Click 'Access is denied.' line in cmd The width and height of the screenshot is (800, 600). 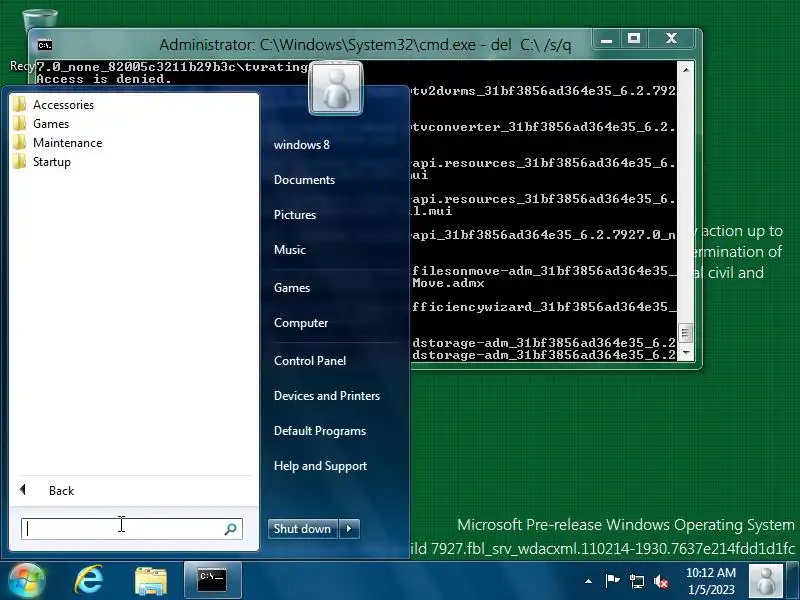[x=104, y=79]
